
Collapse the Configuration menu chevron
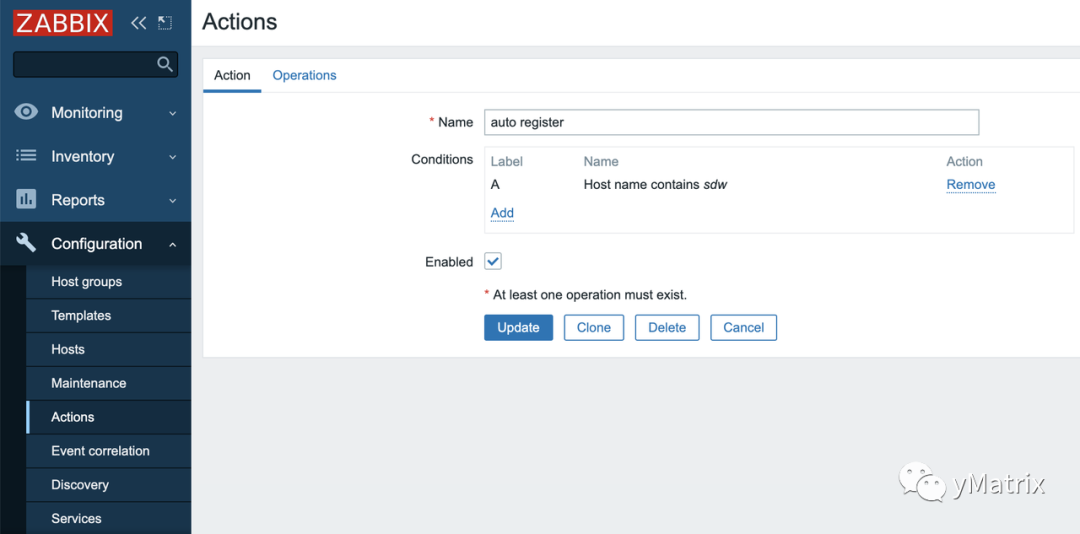pos(172,244)
